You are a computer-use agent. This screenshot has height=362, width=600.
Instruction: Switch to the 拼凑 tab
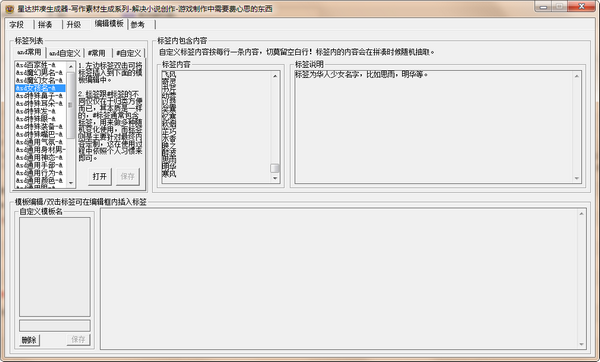45,24
